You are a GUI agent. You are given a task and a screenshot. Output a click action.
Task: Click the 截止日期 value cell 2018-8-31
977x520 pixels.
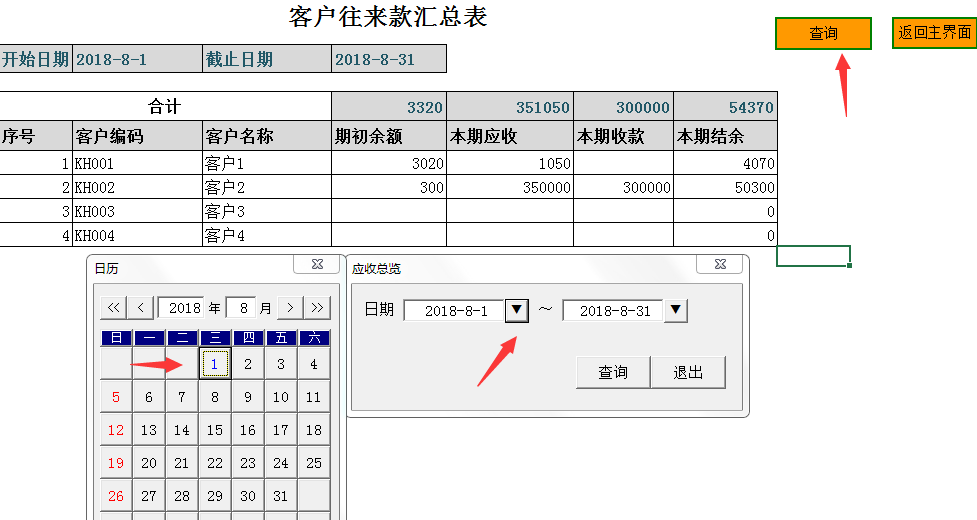[389, 59]
